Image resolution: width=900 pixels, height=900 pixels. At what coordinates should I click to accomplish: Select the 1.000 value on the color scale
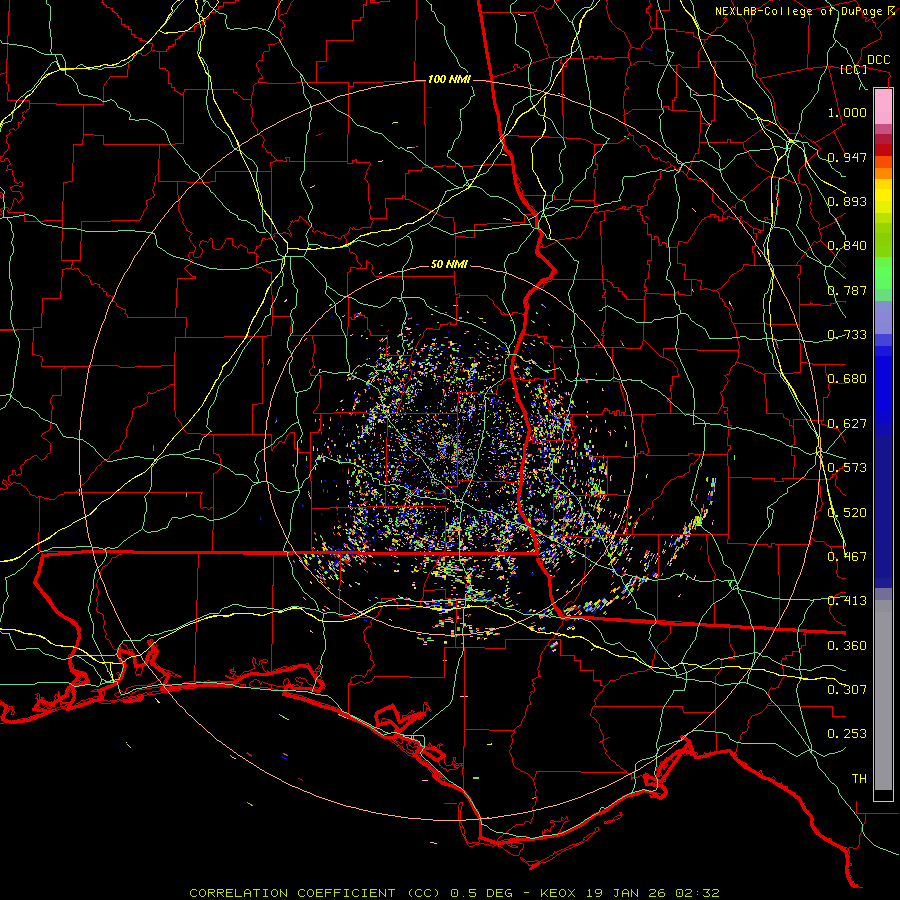click(847, 112)
